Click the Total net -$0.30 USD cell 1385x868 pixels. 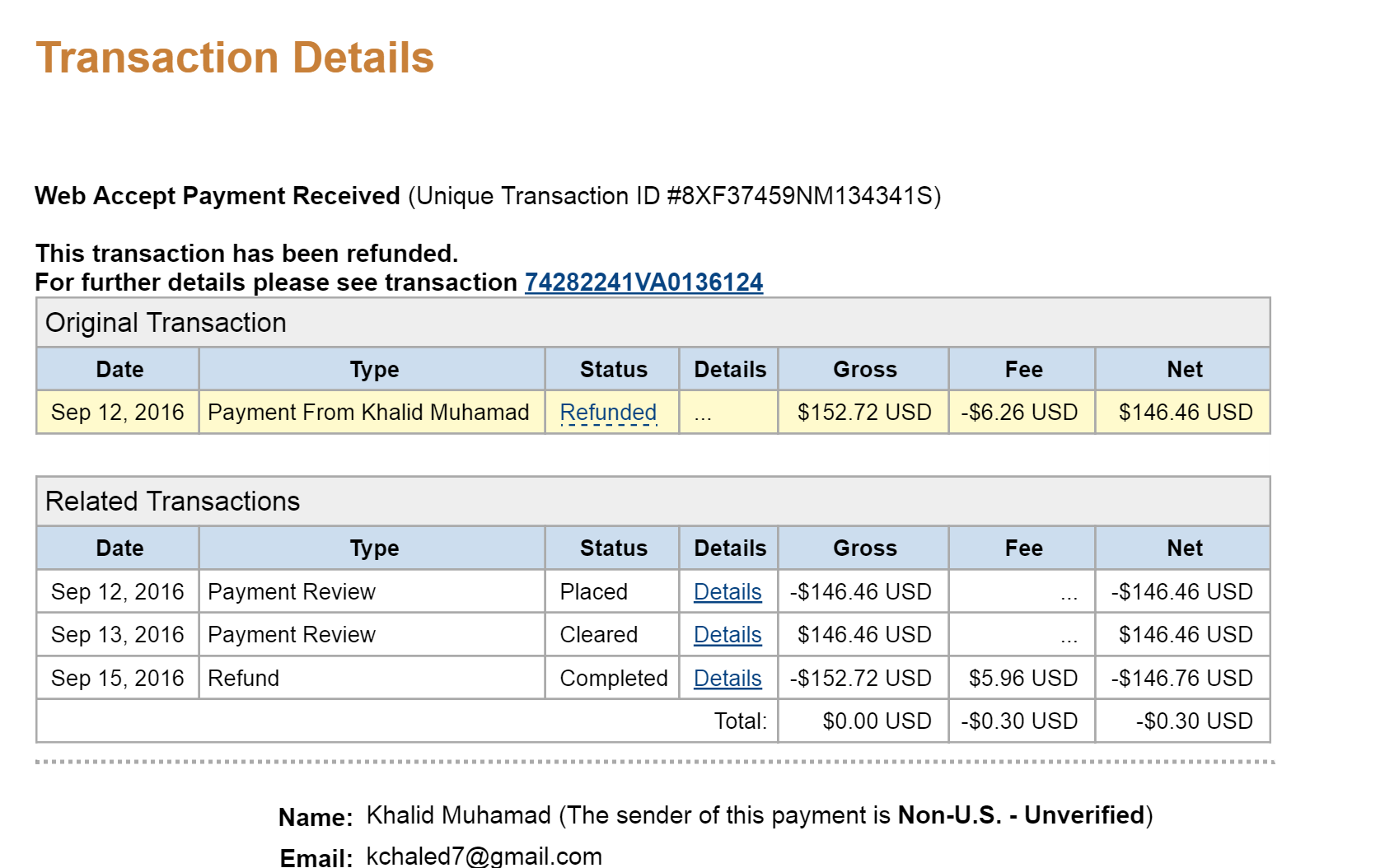click(1183, 721)
